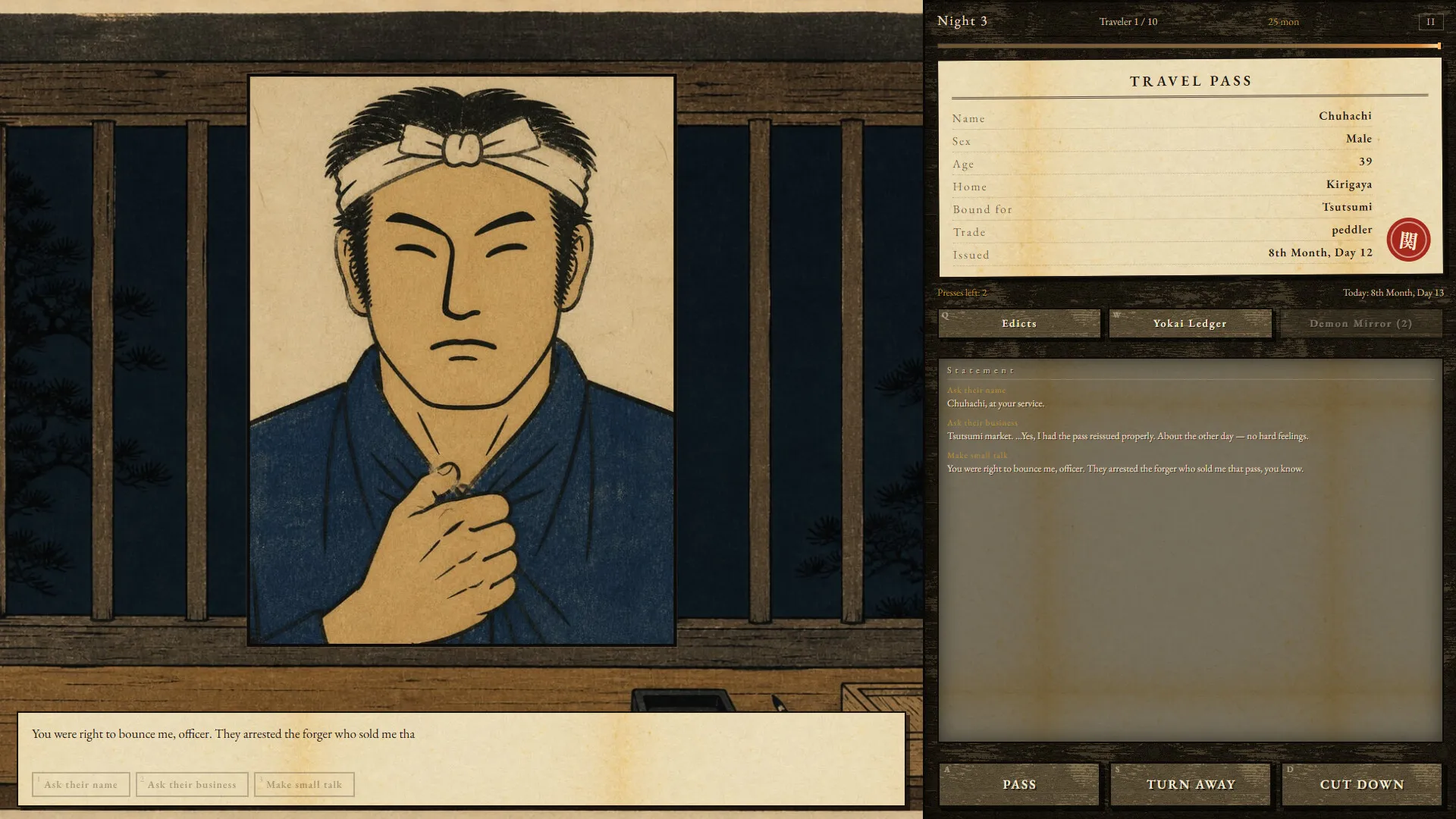
Task: Open the Yokai Ledger
Action: [1190, 323]
